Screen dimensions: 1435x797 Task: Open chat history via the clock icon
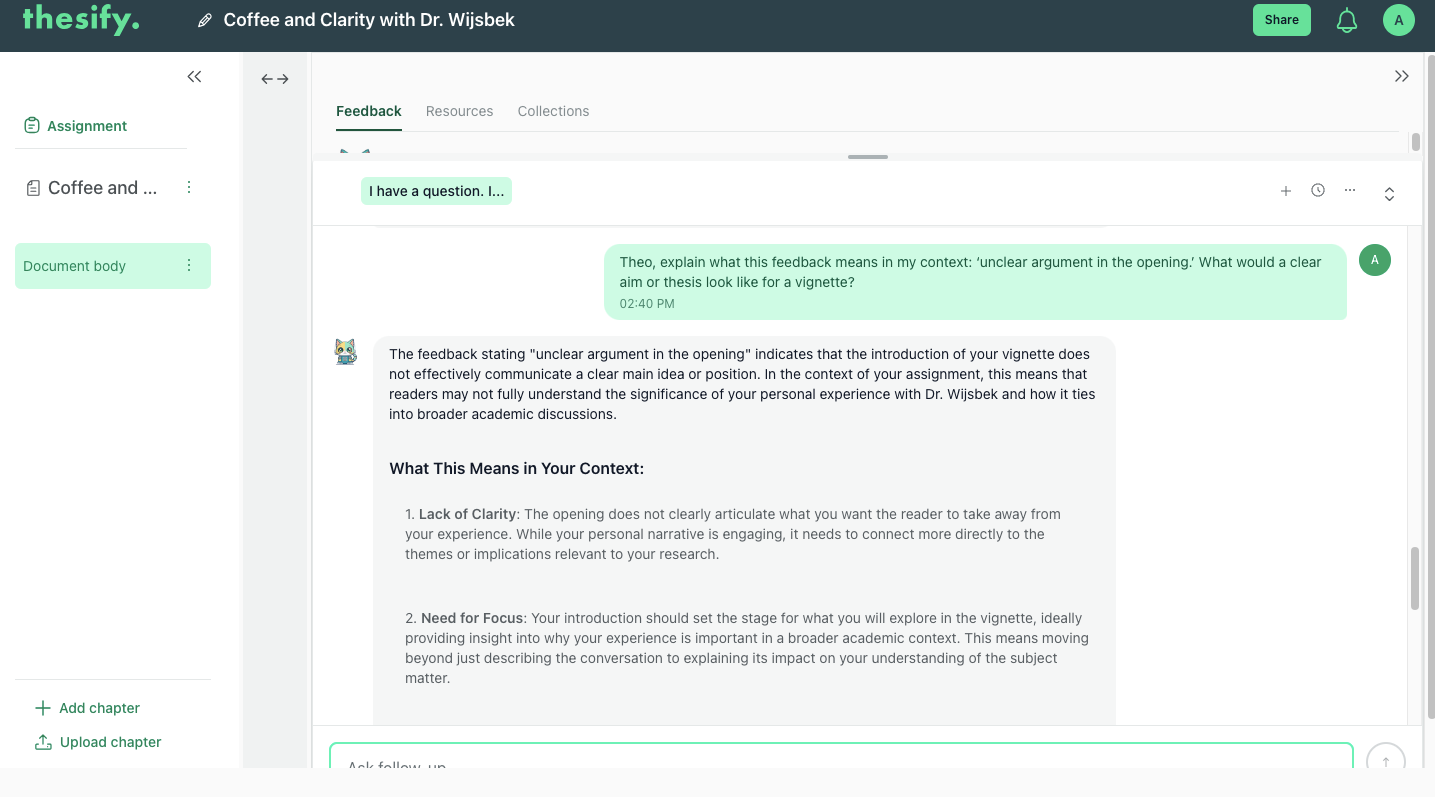point(1317,189)
